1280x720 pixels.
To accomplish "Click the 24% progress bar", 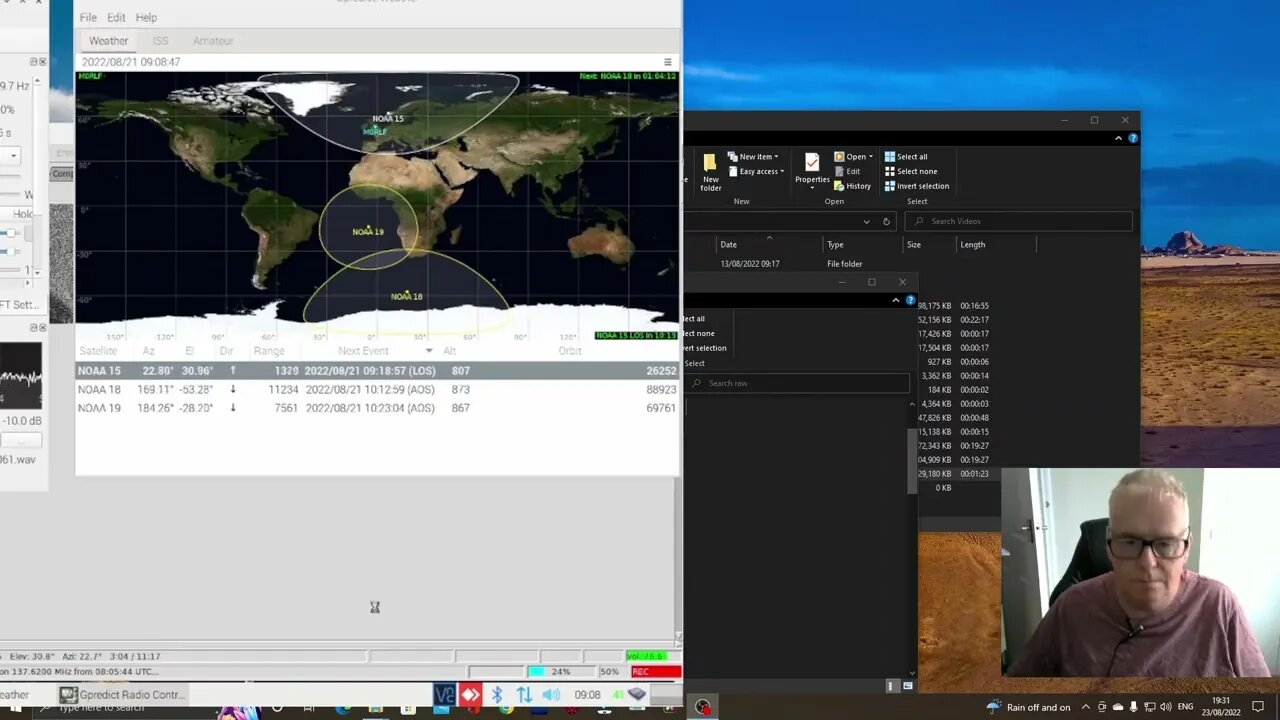I will (560, 672).
